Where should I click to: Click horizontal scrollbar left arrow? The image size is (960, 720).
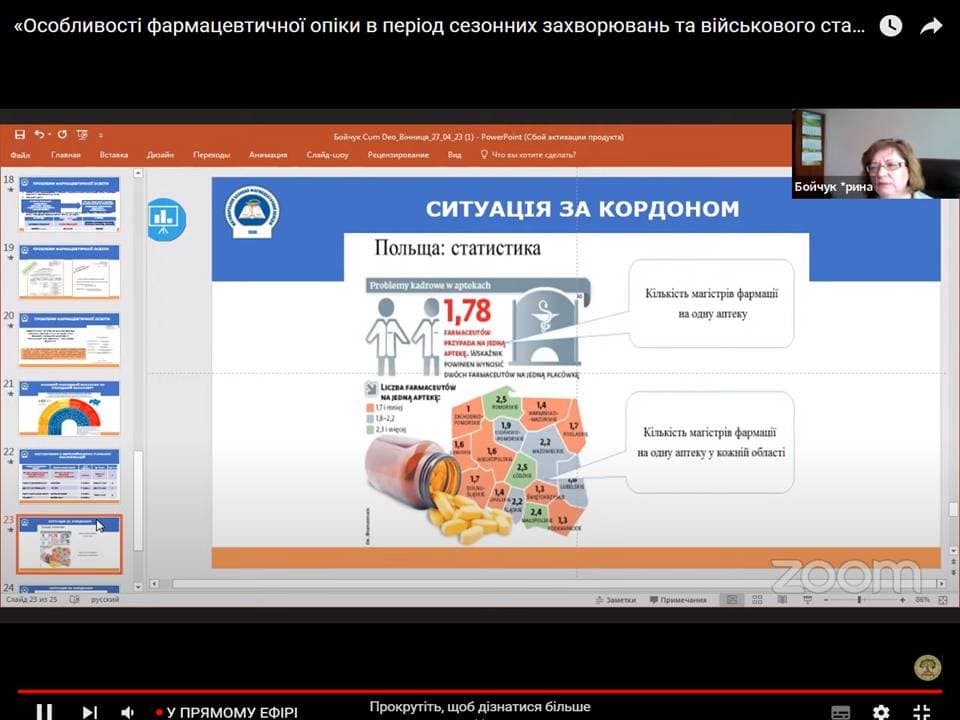coord(154,583)
